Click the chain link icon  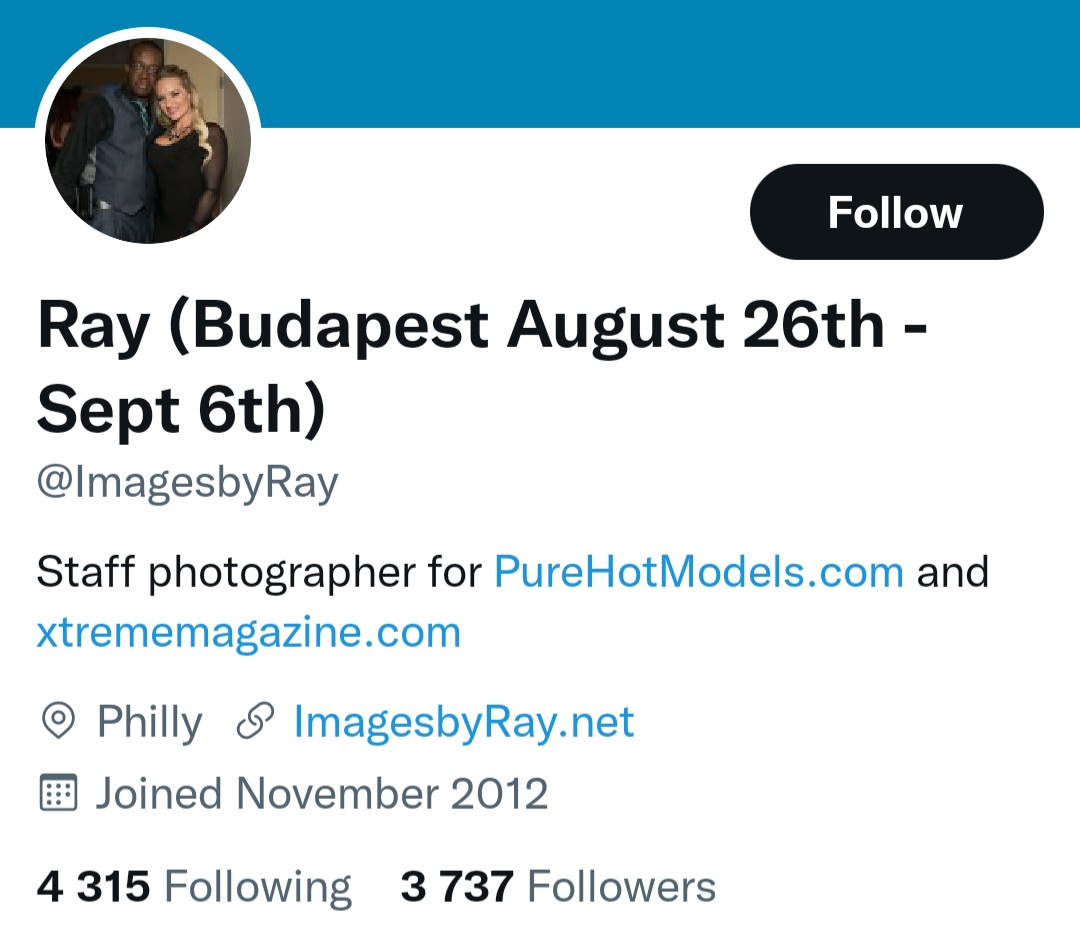[x=255, y=721]
